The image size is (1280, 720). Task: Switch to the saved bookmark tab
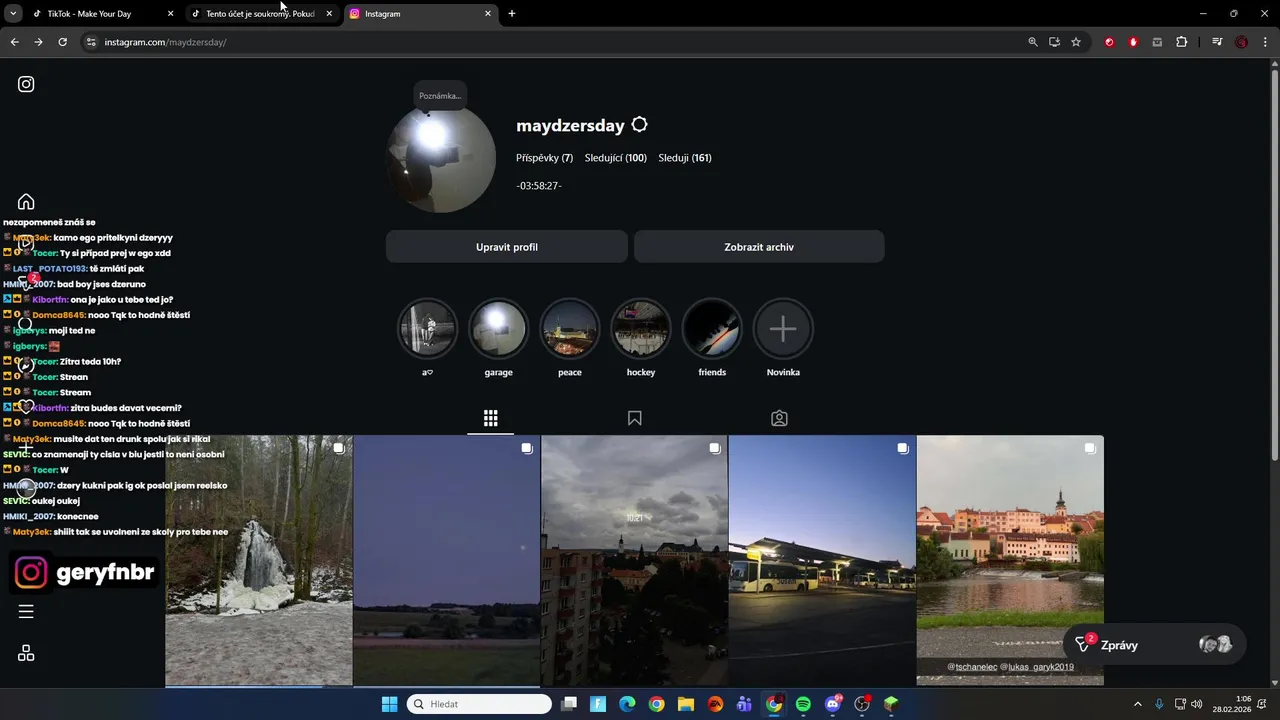point(635,418)
